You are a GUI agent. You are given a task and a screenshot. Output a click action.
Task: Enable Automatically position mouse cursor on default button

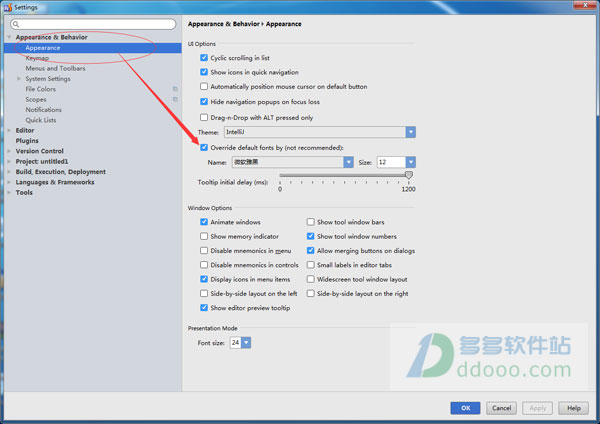pyautogui.click(x=204, y=86)
